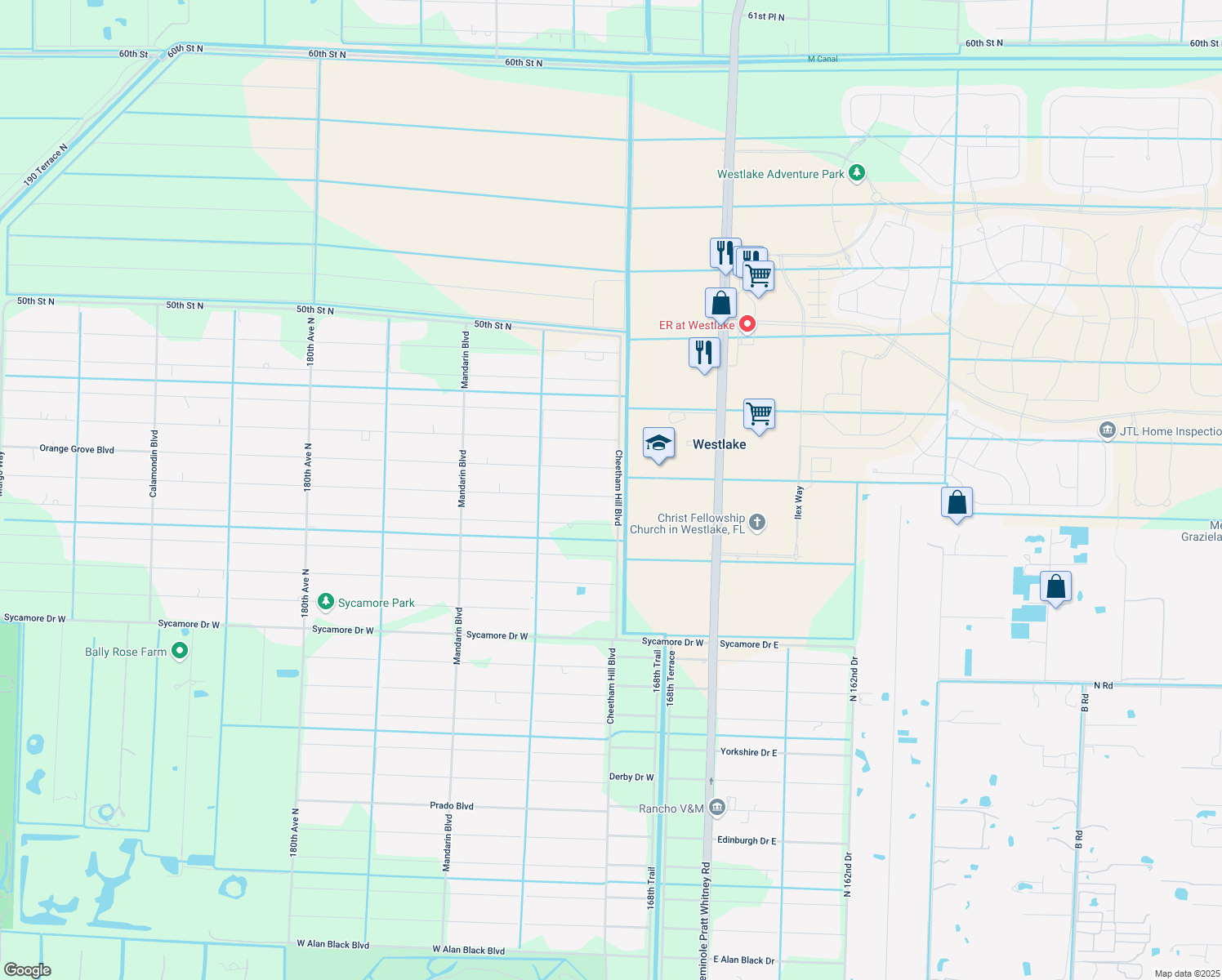Click the JTL Home Inspection label
The width and height of the screenshot is (1222, 980).
(x=1171, y=431)
